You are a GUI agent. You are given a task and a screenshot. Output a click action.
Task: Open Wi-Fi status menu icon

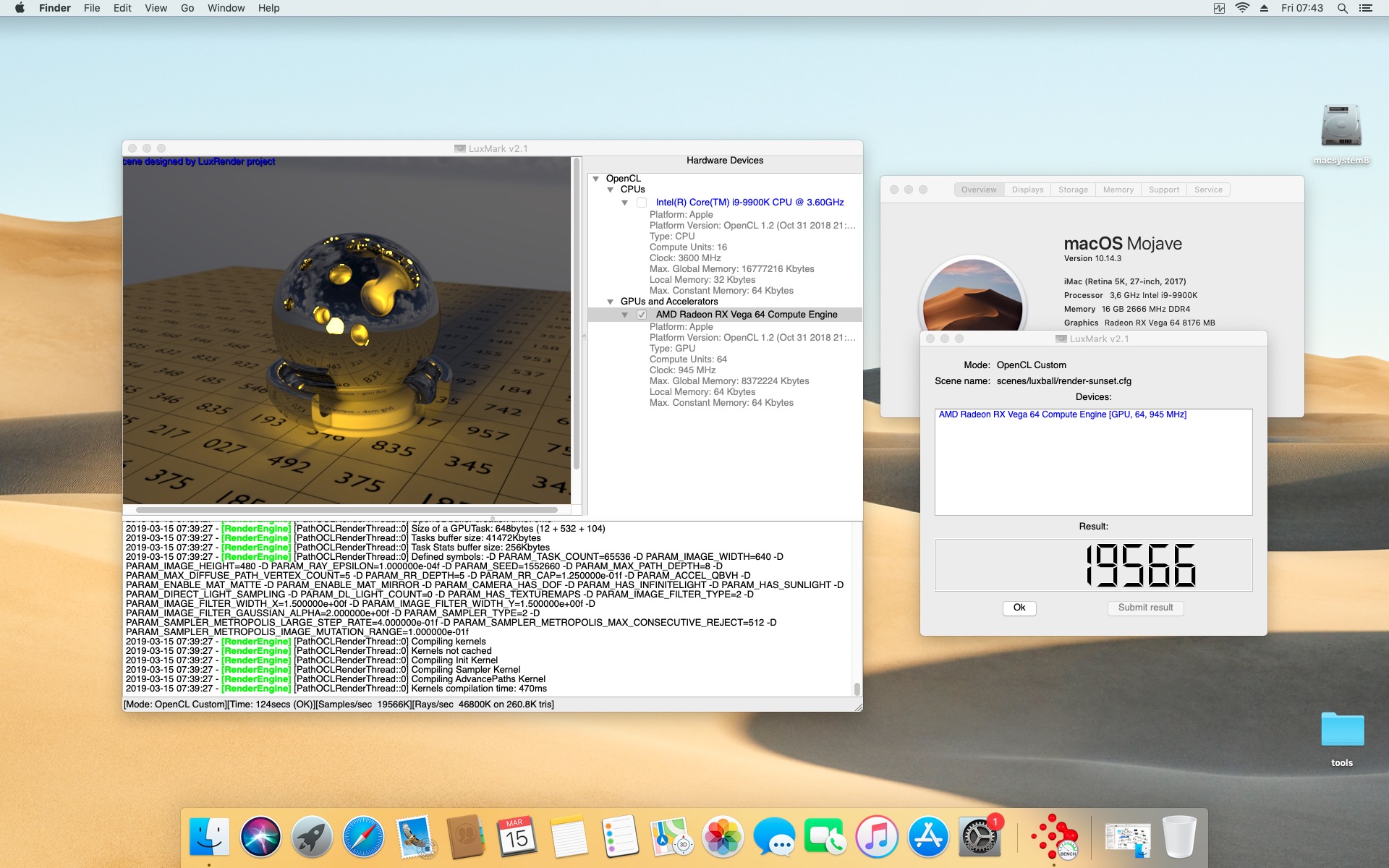(x=1242, y=8)
